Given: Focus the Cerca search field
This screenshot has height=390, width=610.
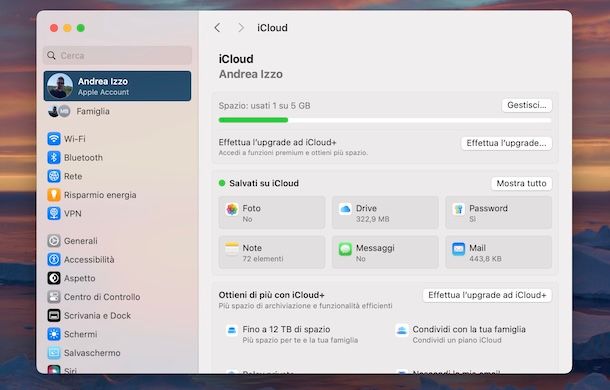Looking at the screenshot, I should [117, 55].
